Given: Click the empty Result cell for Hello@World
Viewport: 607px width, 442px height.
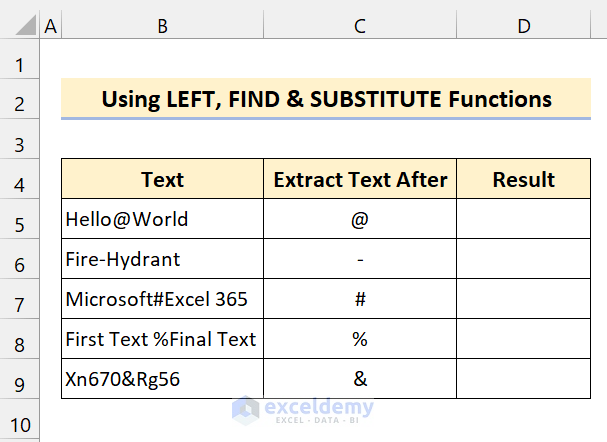Looking at the screenshot, I should coord(523,219).
